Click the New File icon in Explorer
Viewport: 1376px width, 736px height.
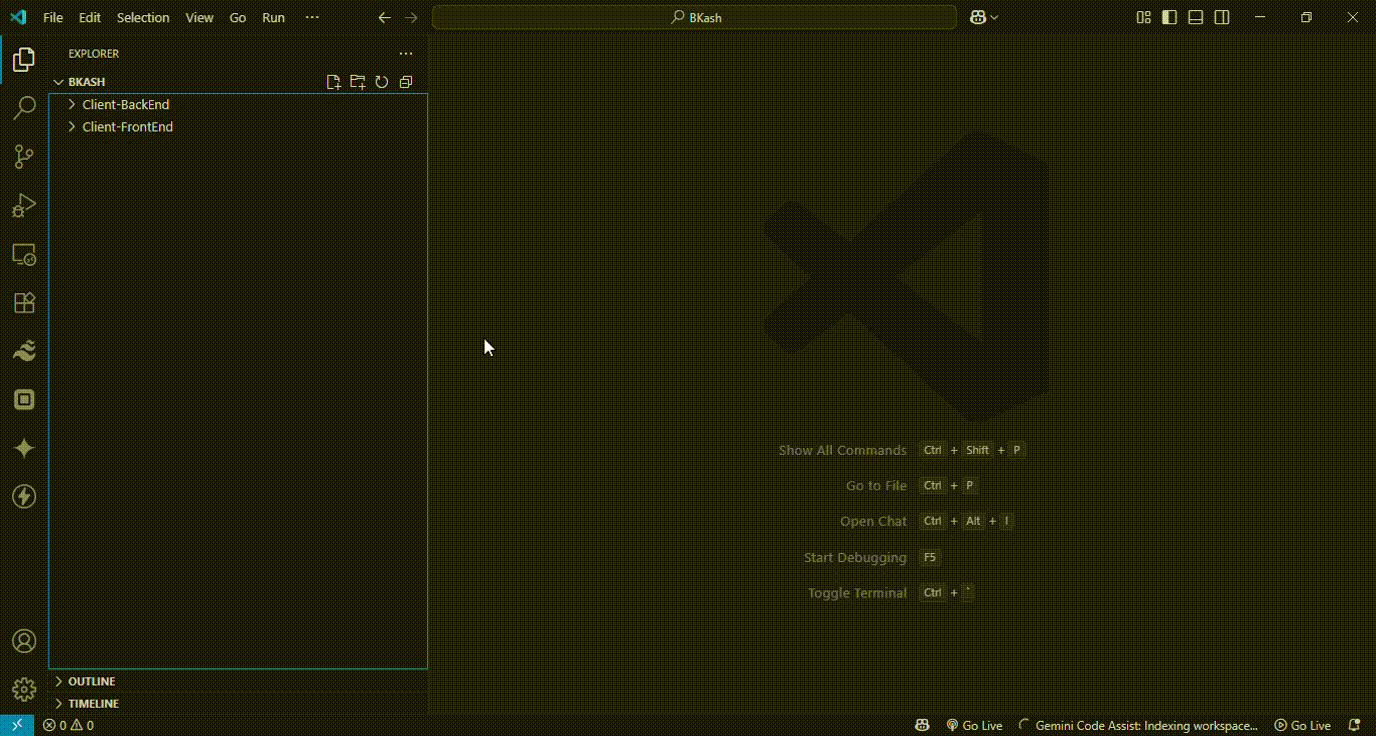tap(334, 82)
